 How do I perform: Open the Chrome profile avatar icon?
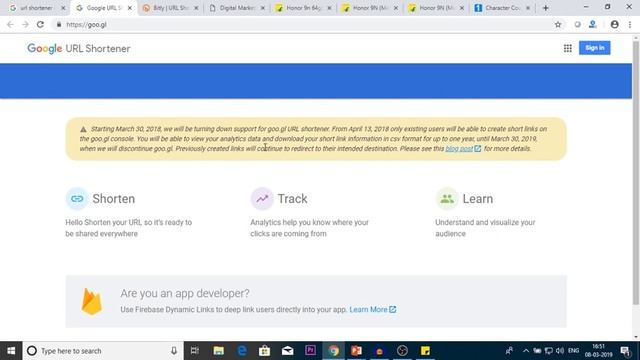614,24
